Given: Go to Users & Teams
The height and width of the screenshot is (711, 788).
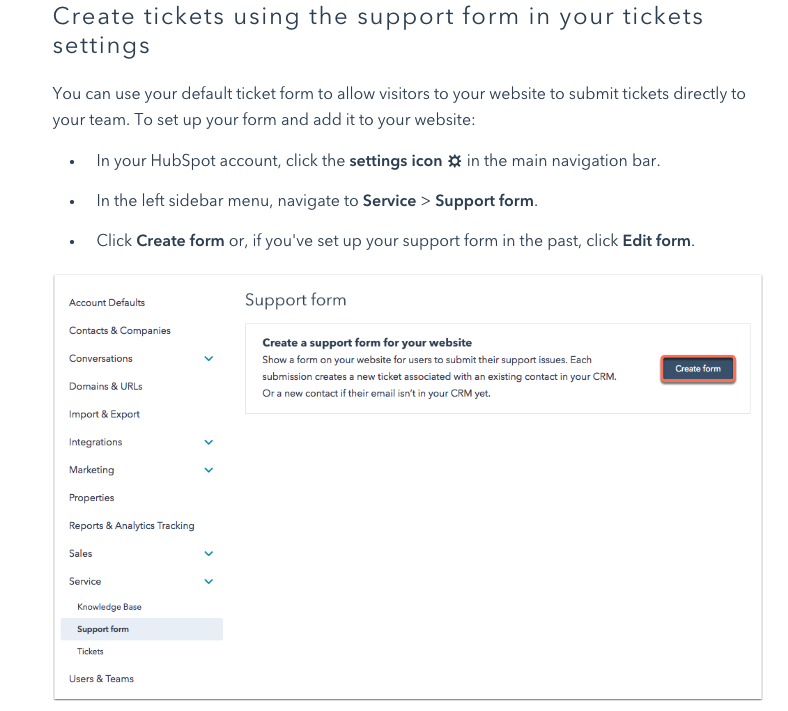Looking at the screenshot, I should coord(101,678).
